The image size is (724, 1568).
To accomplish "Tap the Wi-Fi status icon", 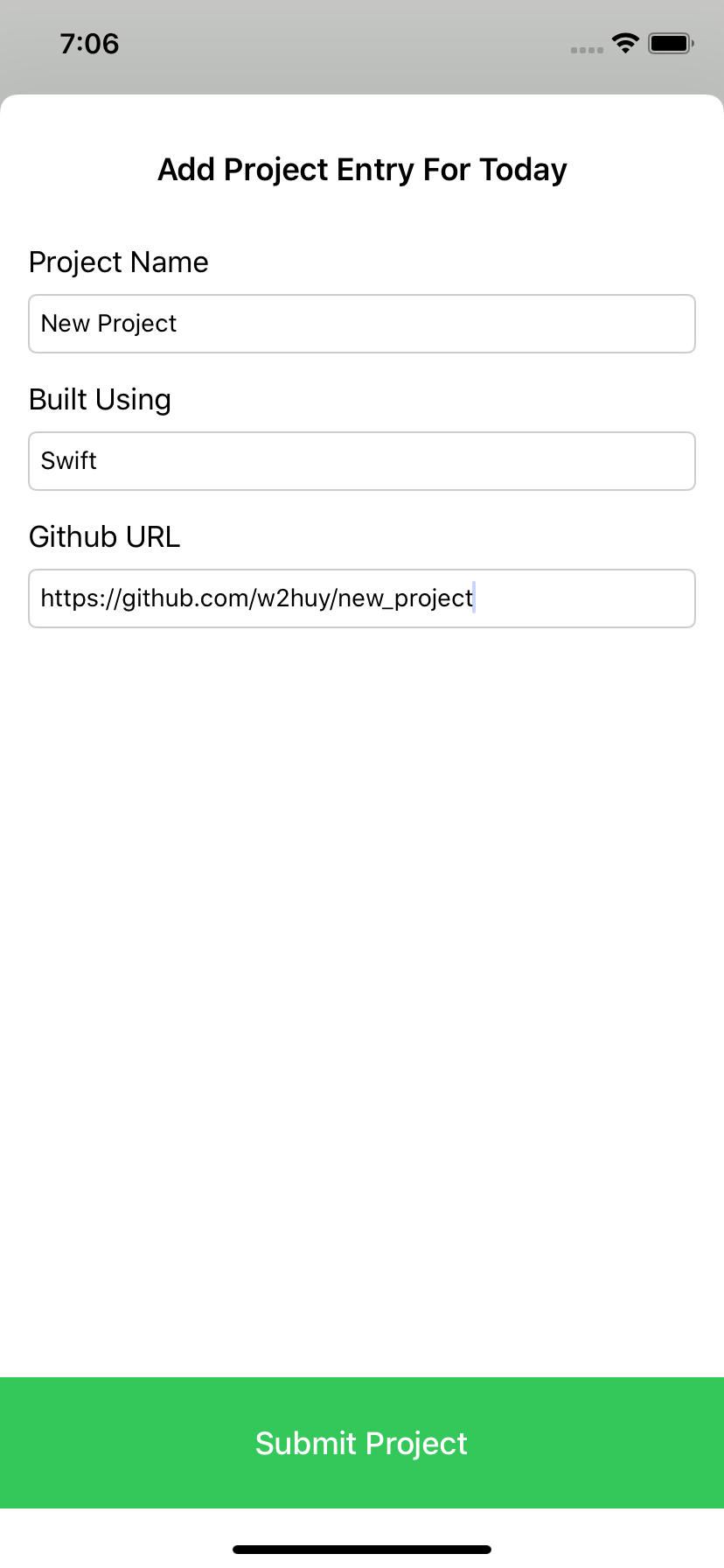I will point(625,43).
